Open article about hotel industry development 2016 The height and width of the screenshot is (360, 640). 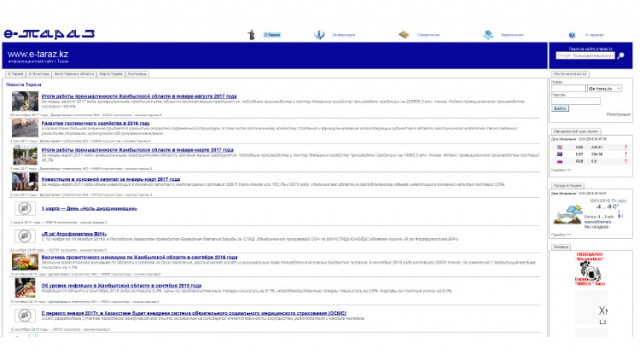(x=96, y=123)
